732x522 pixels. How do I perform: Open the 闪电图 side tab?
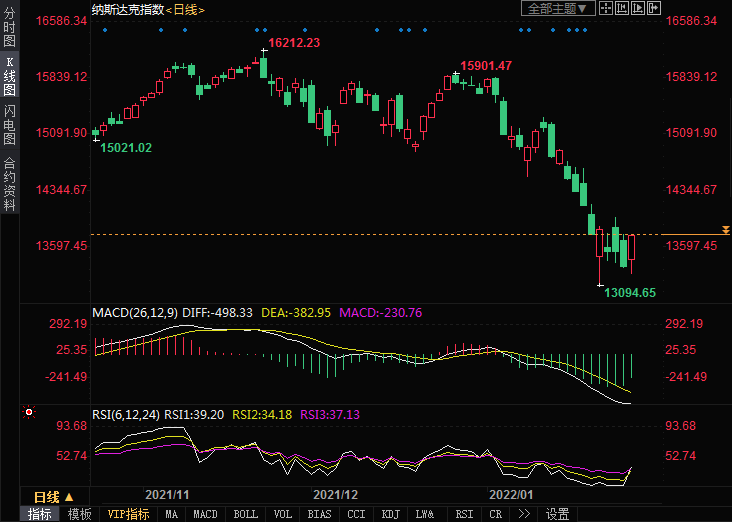pos(9,124)
